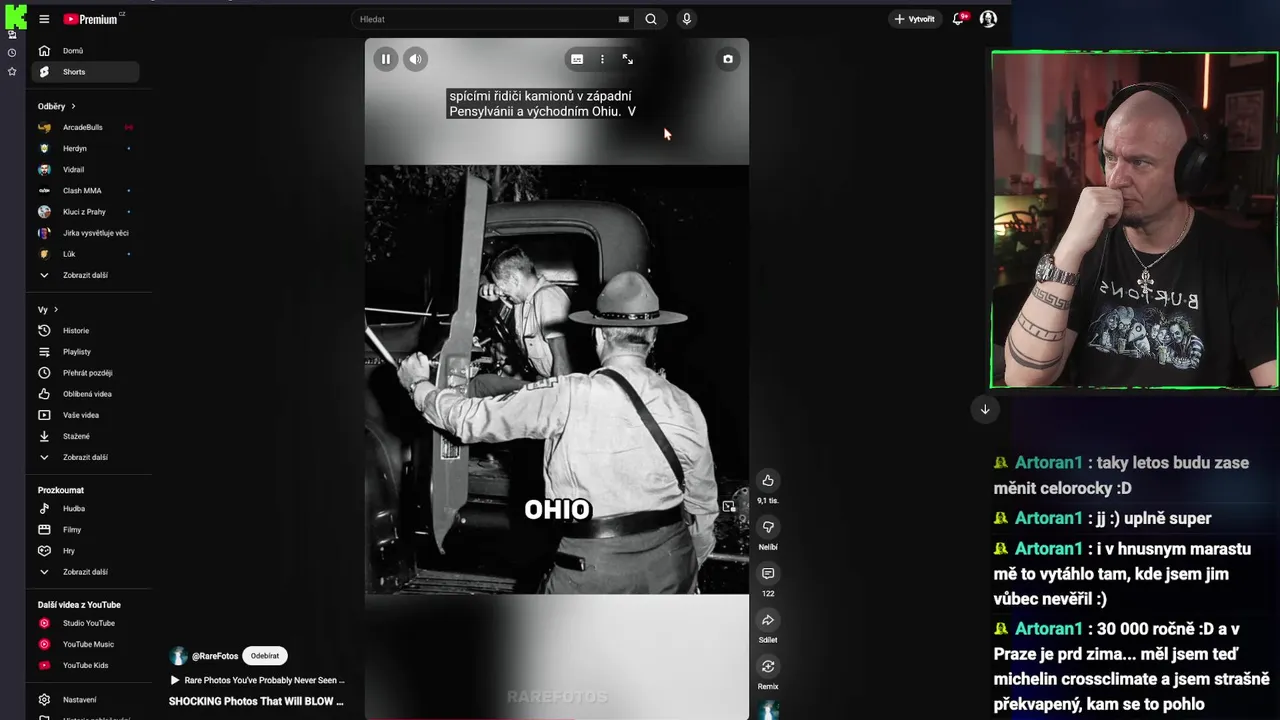Open YouTube Music link

click(85, 644)
